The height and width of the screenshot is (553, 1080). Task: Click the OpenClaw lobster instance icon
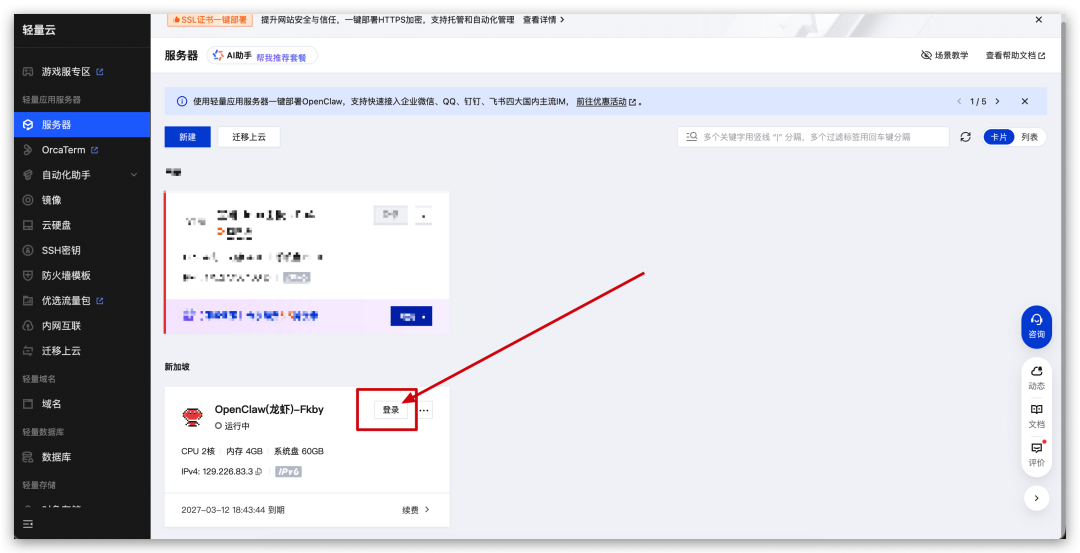click(191, 417)
